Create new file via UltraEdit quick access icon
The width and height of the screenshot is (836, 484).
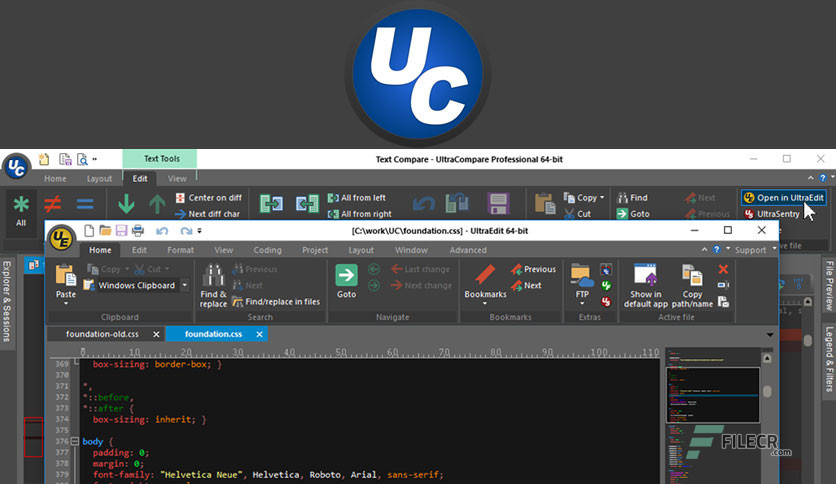[x=89, y=231]
